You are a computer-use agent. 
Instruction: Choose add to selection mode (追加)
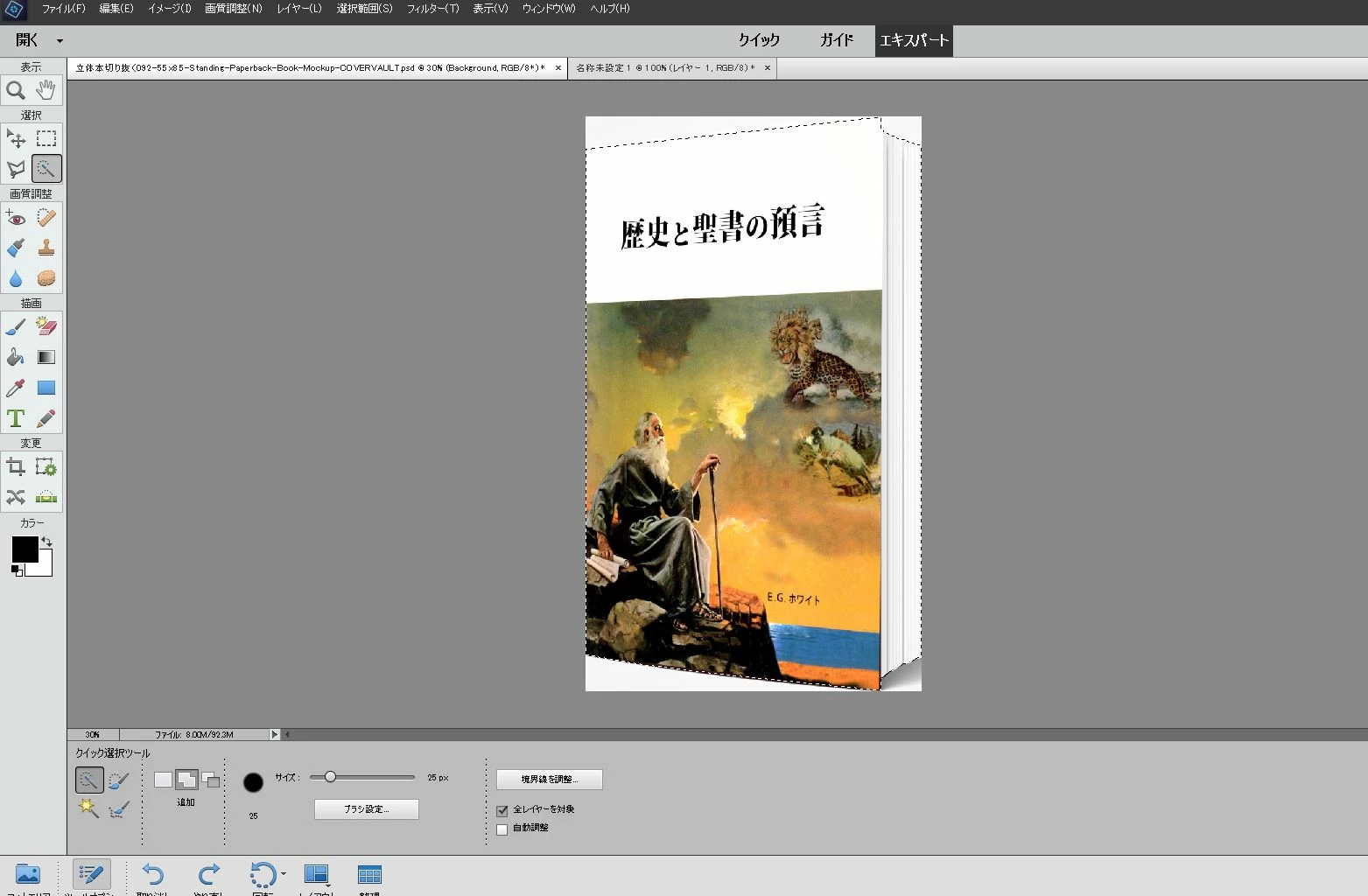point(186,780)
